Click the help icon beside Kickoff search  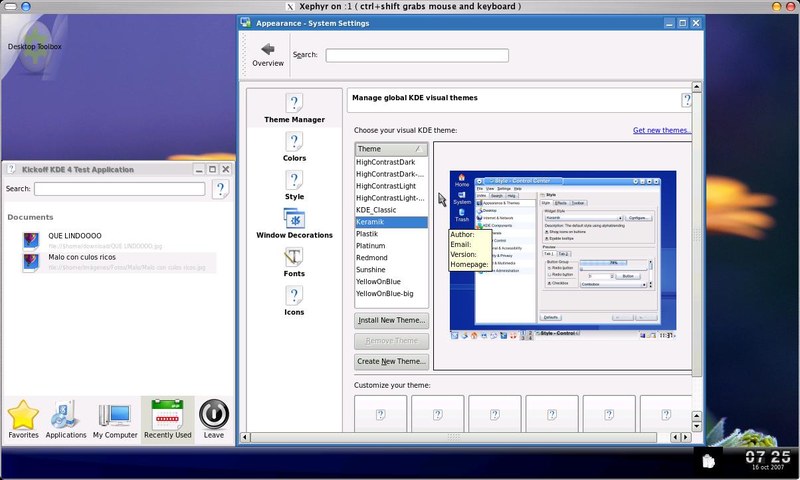point(220,189)
